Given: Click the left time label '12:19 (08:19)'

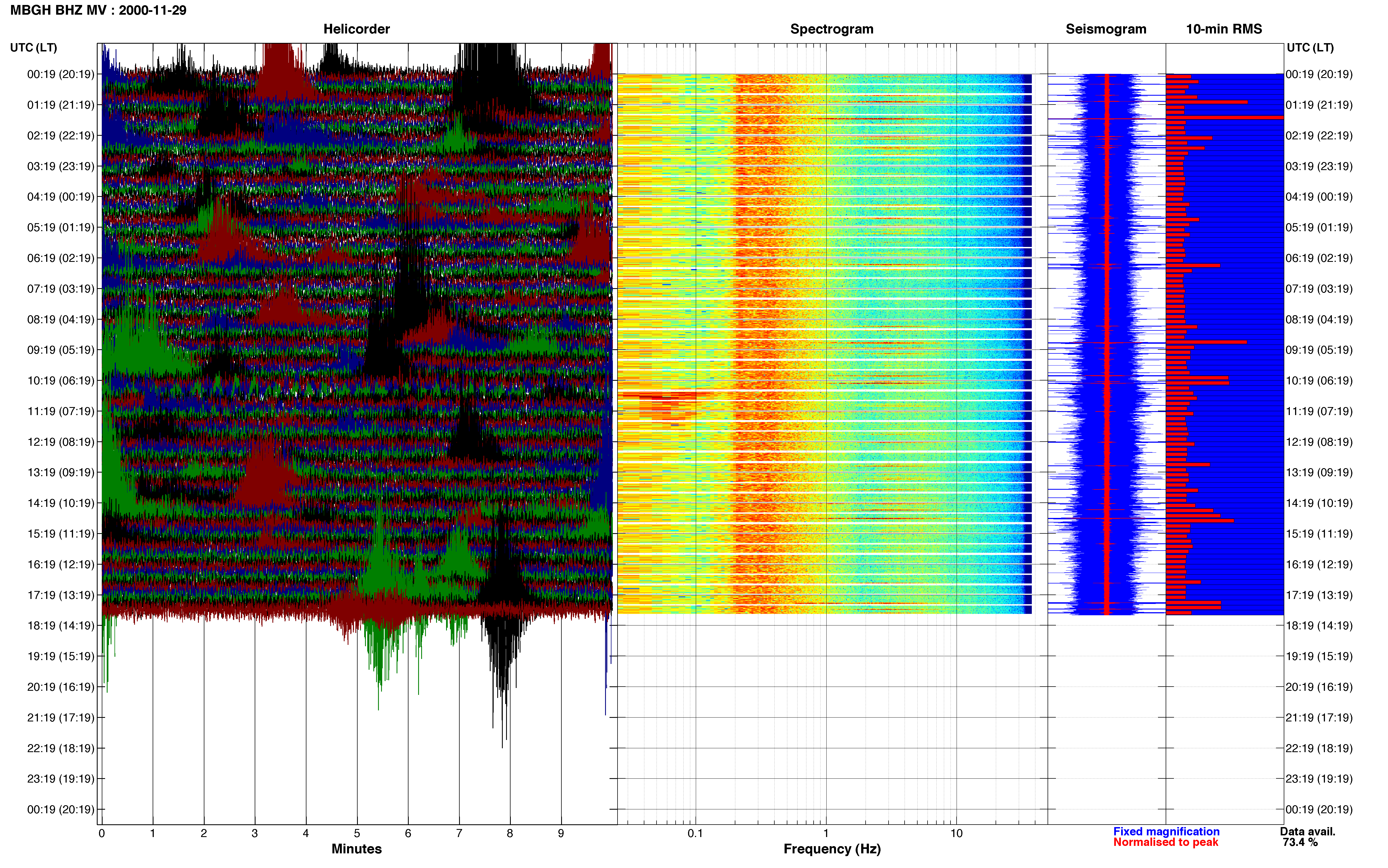Looking at the screenshot, I should click(61, 442).
